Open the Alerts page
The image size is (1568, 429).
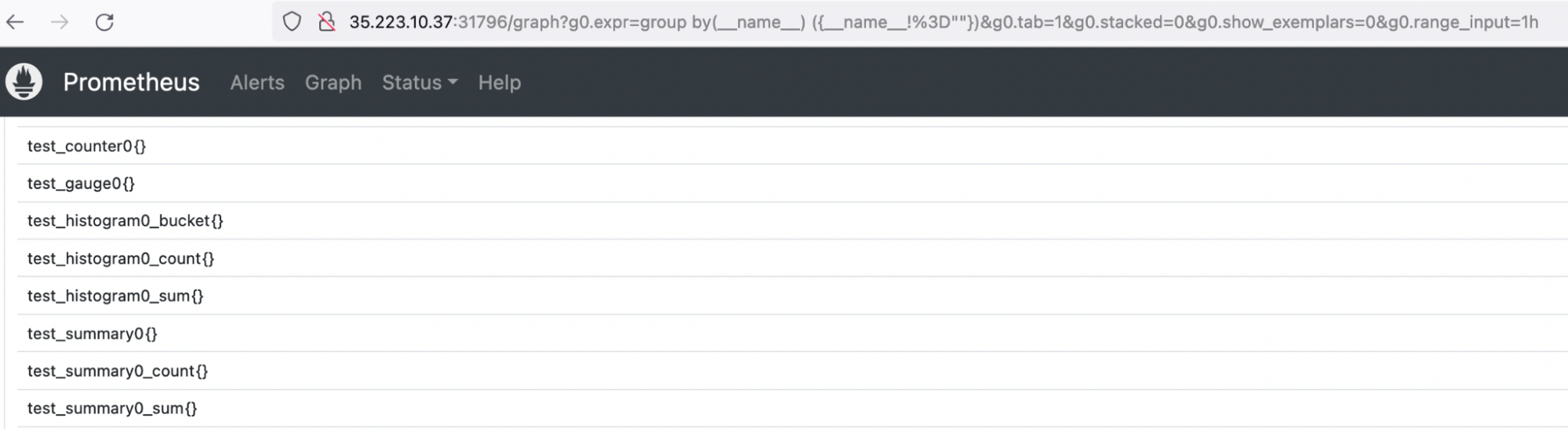click(257, 82)
